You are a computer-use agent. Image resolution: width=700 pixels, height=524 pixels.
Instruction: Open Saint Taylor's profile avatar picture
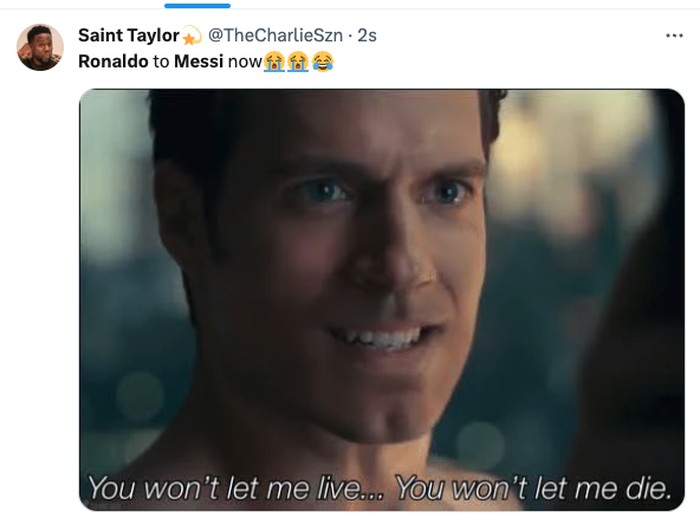40,47
